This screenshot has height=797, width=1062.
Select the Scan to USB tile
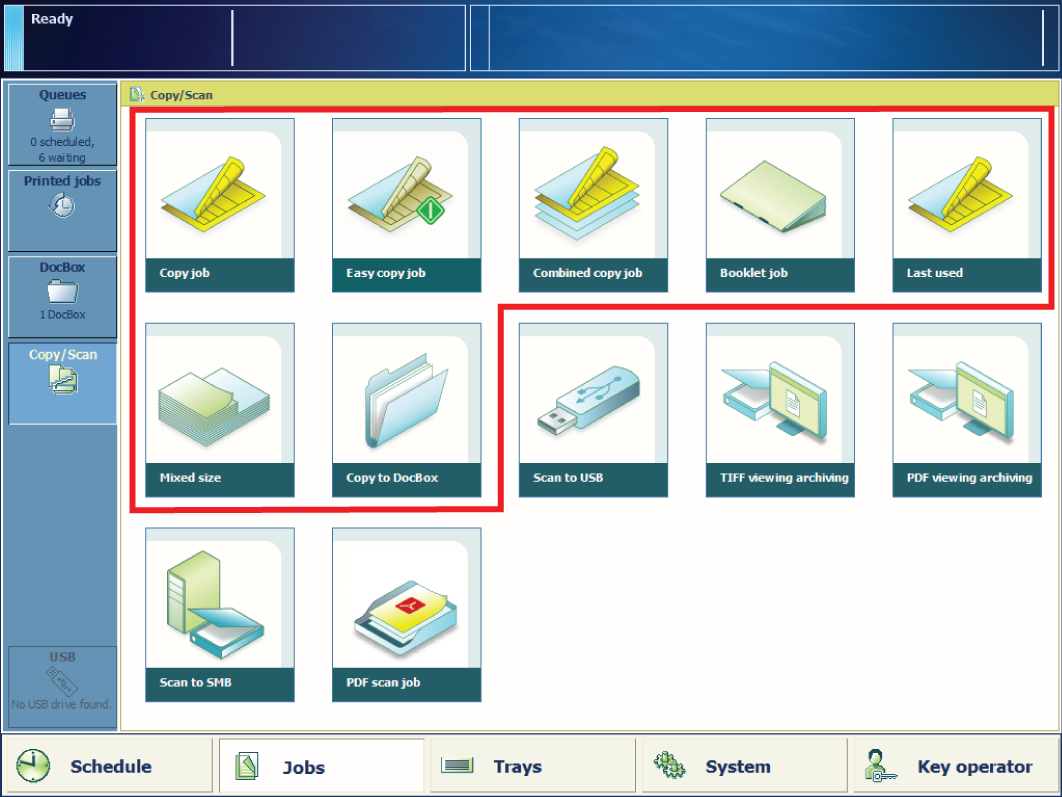[593, 410]
